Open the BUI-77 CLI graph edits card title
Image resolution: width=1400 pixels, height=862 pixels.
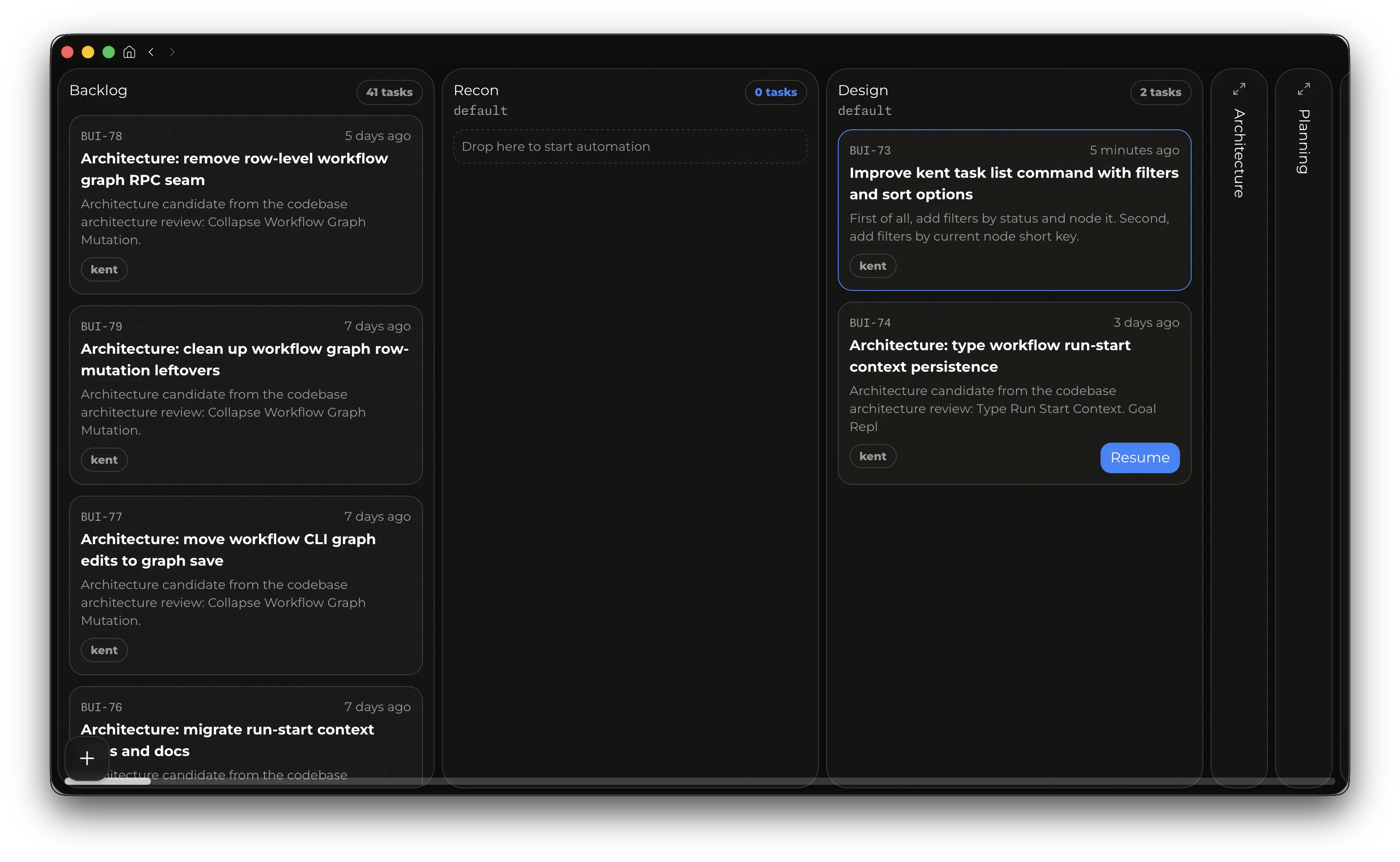228,550
